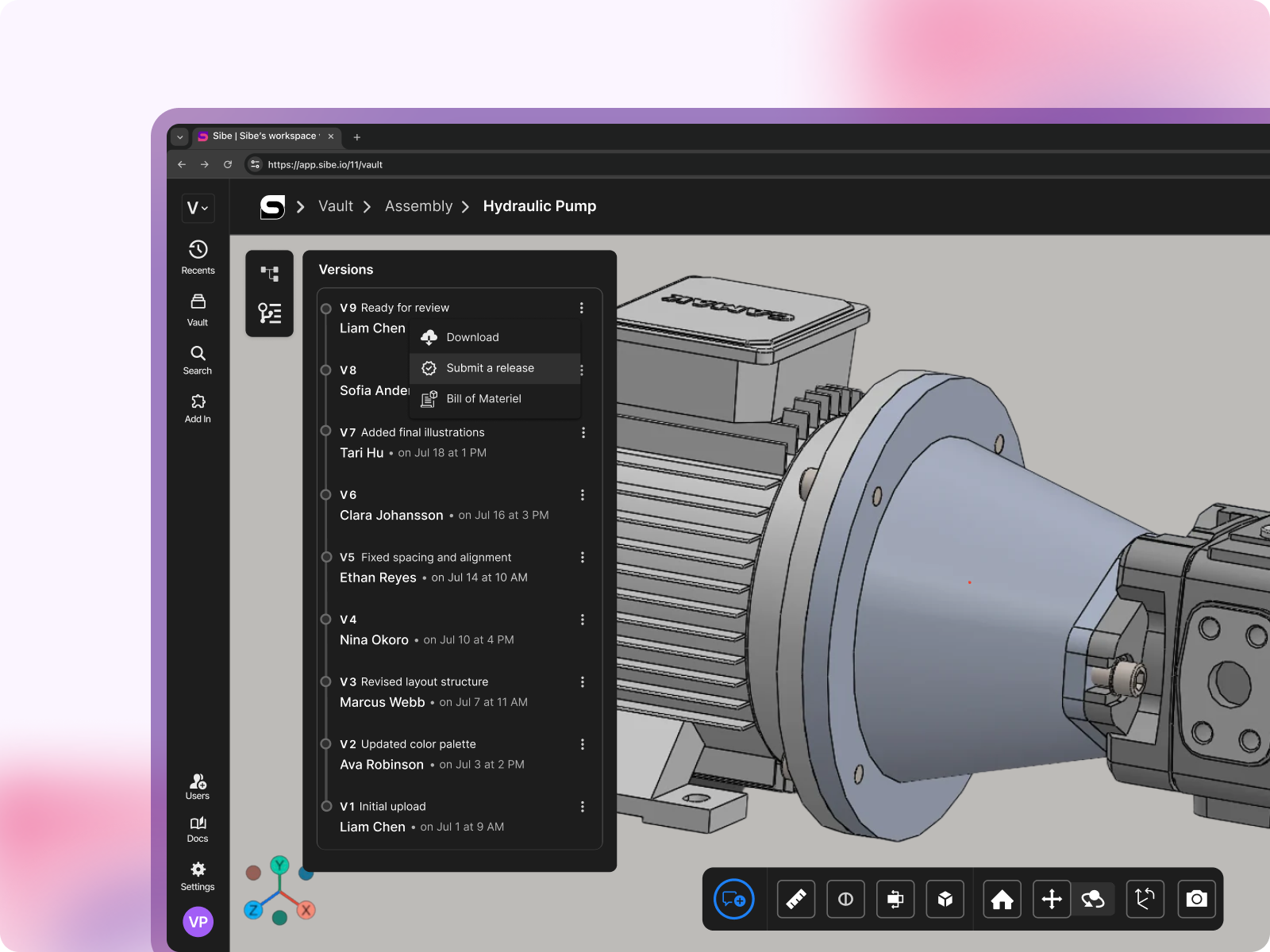Choose Submit a release menu entry

click(495, 368)
